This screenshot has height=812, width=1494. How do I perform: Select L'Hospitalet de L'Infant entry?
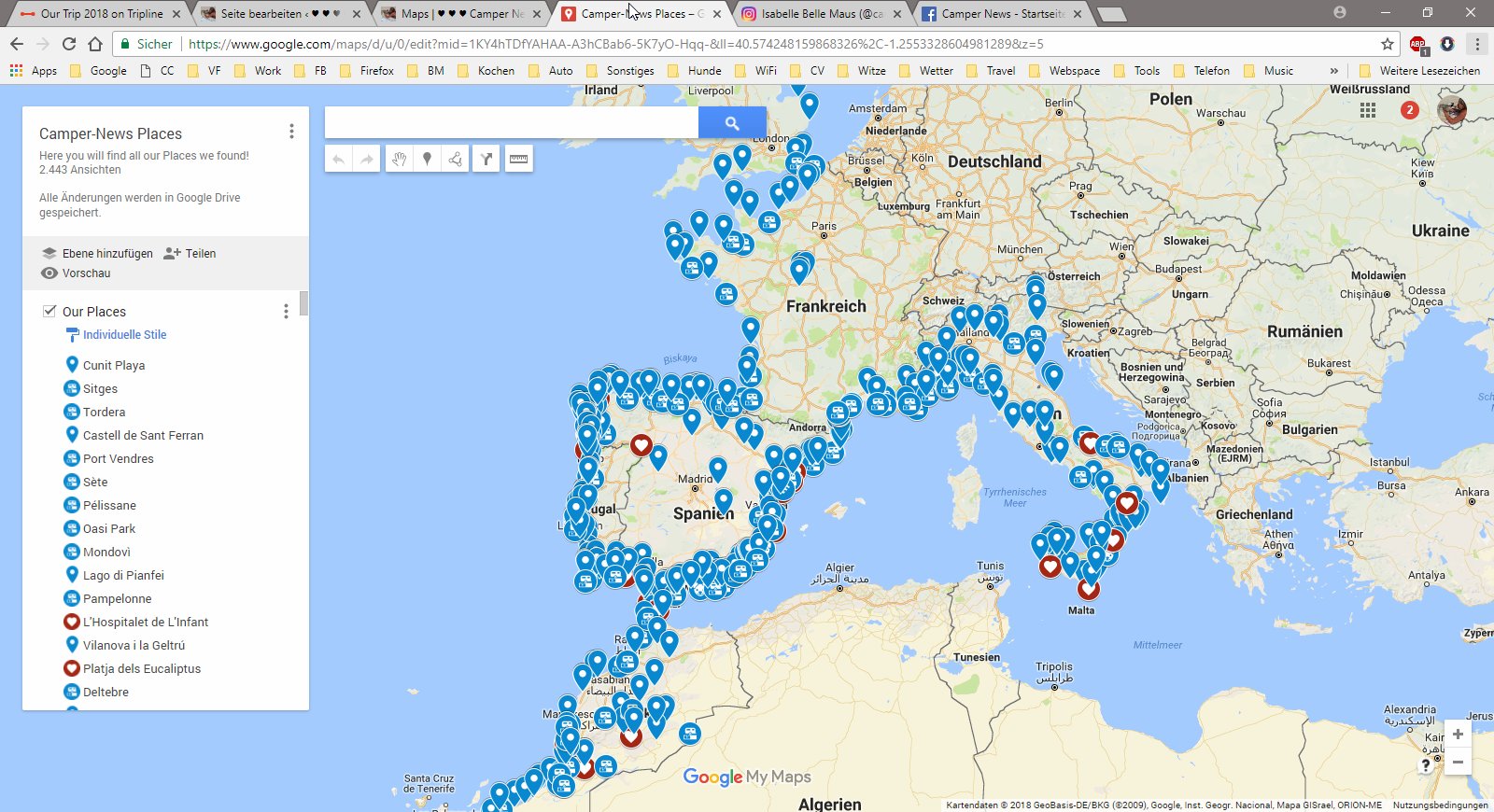tap(146, 622)
